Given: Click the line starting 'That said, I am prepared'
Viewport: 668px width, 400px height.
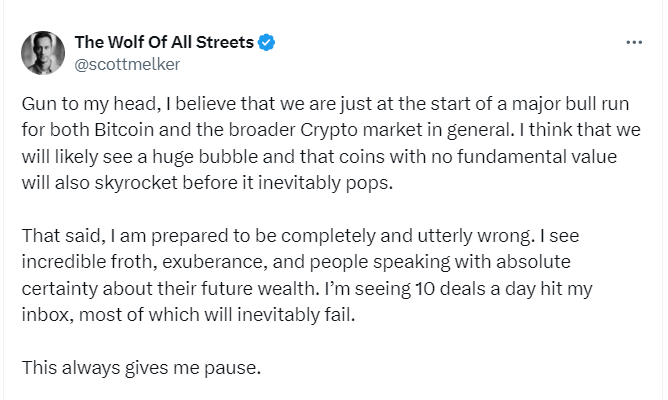Looking at the screenshot, I should (x=300, y=236).
